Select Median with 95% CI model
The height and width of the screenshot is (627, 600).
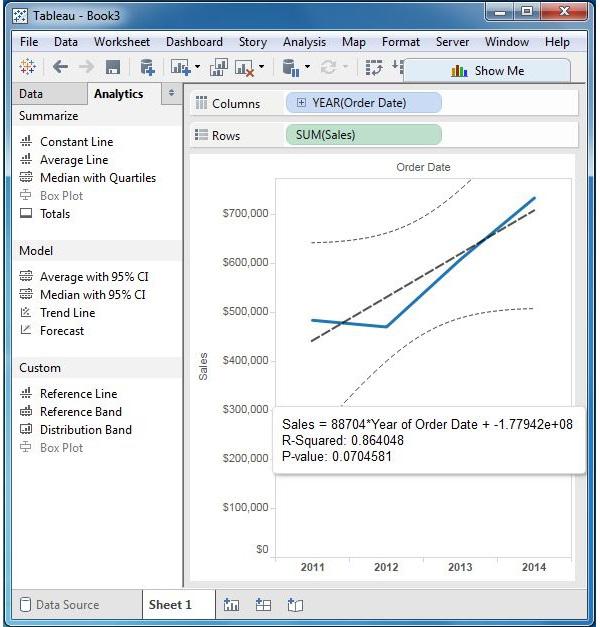point(92,295)
